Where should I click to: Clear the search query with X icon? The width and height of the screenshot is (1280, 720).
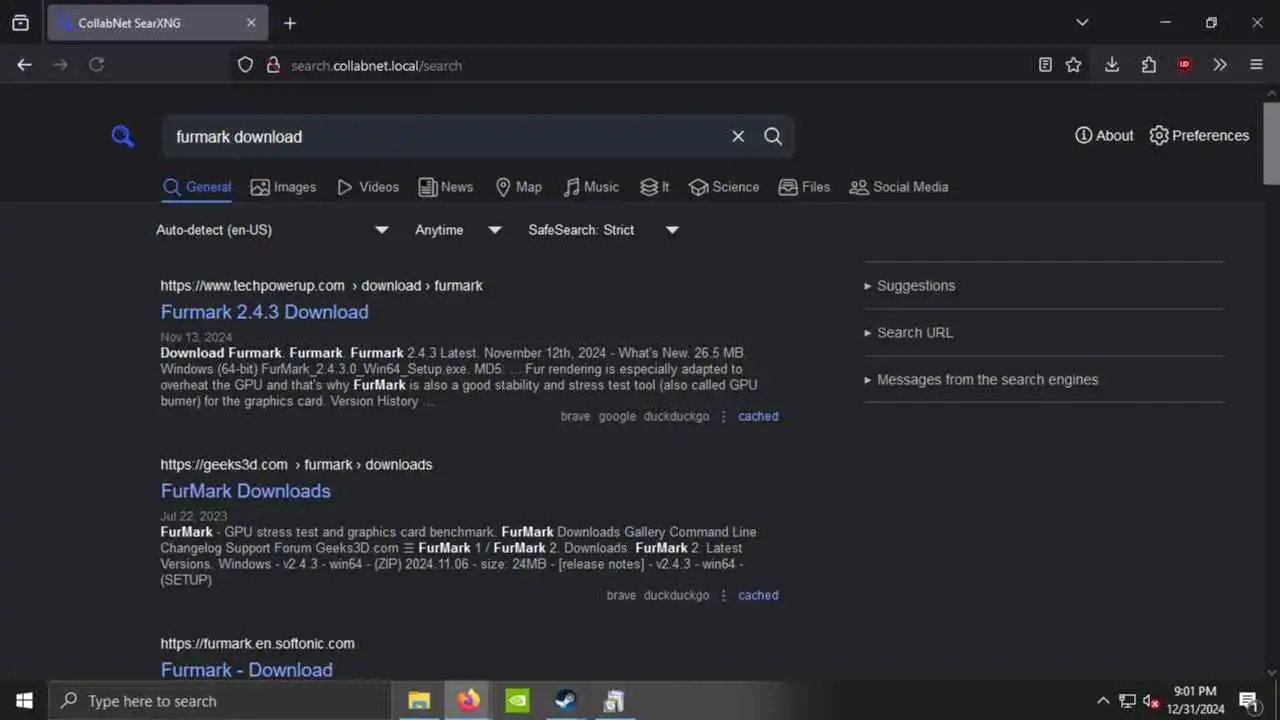pyautogui.click(x=738, y=137)
